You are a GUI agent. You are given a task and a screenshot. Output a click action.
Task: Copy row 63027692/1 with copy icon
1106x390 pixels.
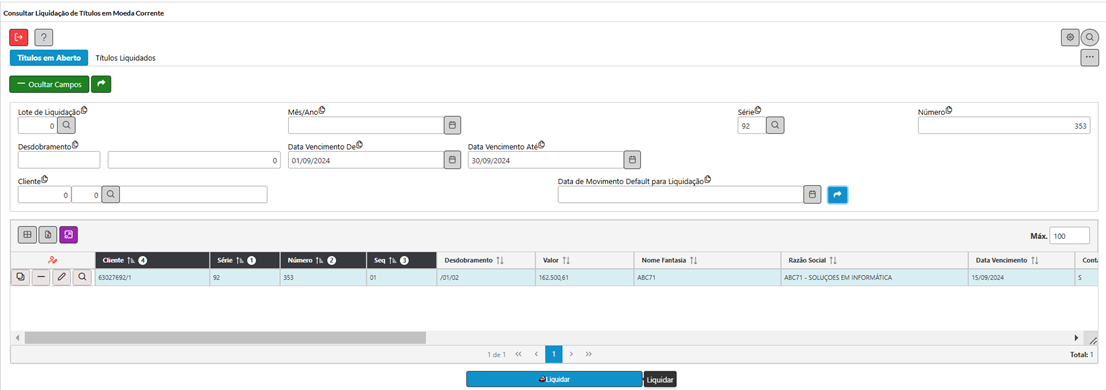(20, 278)
